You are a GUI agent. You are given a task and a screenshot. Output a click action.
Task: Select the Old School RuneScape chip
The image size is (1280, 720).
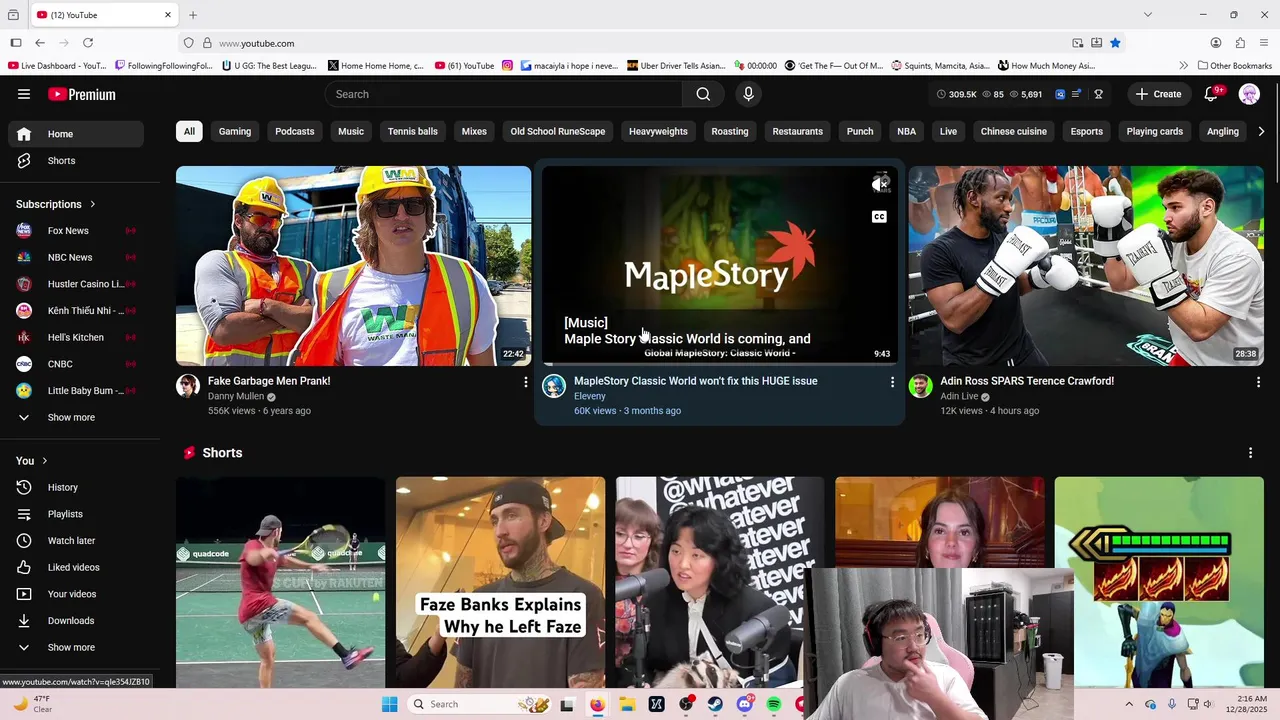point(558,131)
